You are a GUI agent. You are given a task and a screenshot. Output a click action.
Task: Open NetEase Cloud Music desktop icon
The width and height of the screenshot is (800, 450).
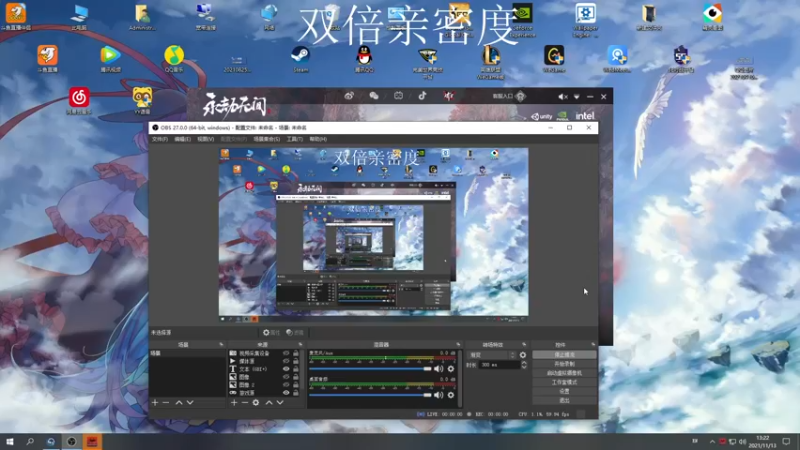pyautogui.click(x=79, y=100)
